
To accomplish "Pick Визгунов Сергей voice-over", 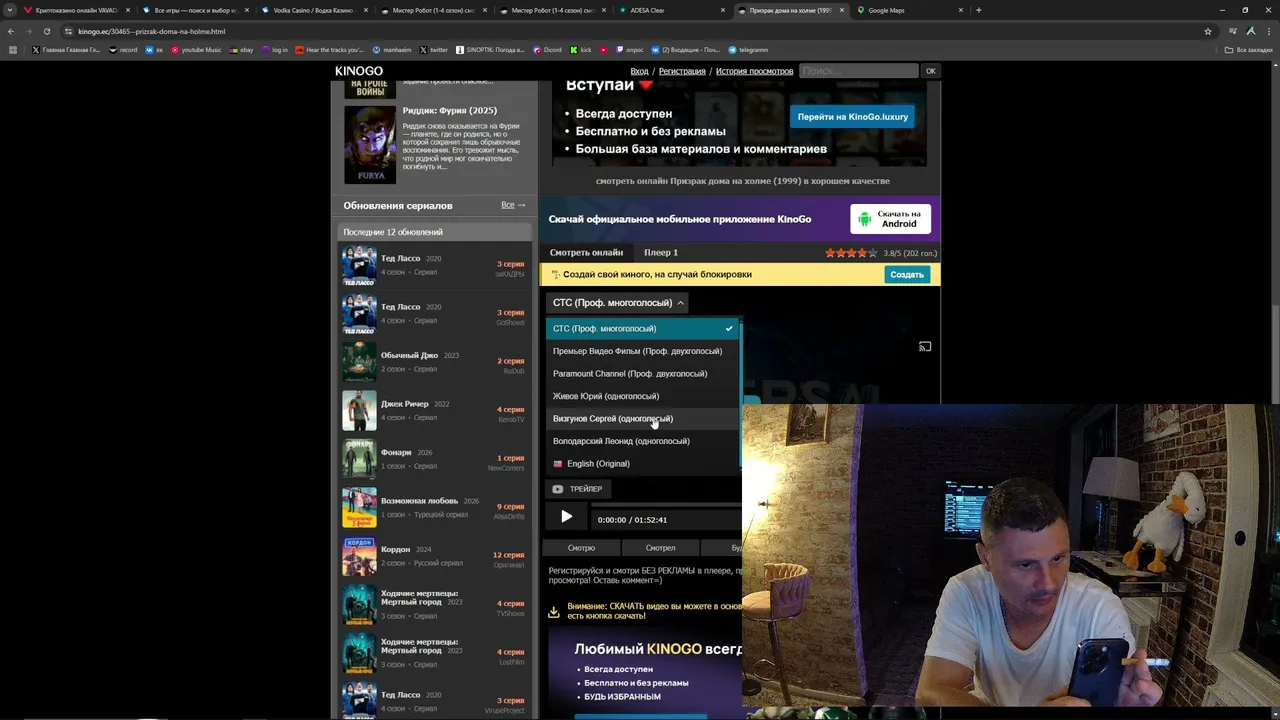I will (x=643, y=419).
